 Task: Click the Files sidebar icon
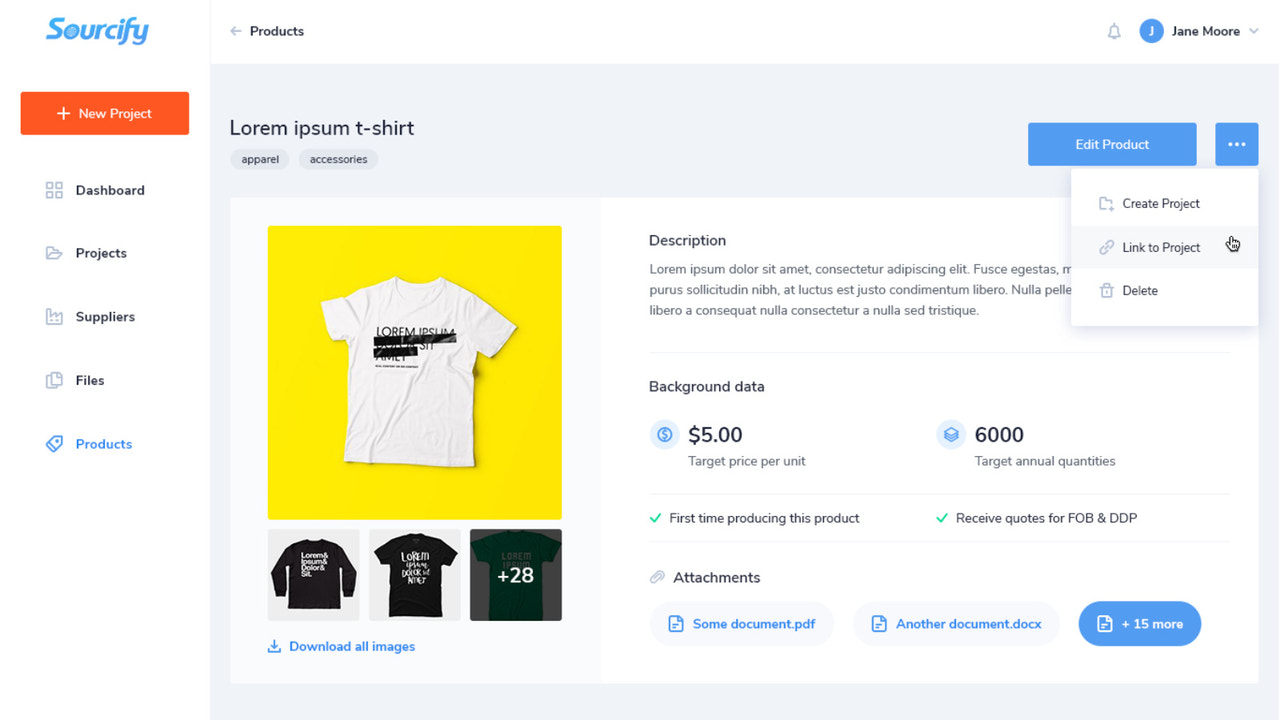[53, 380]
